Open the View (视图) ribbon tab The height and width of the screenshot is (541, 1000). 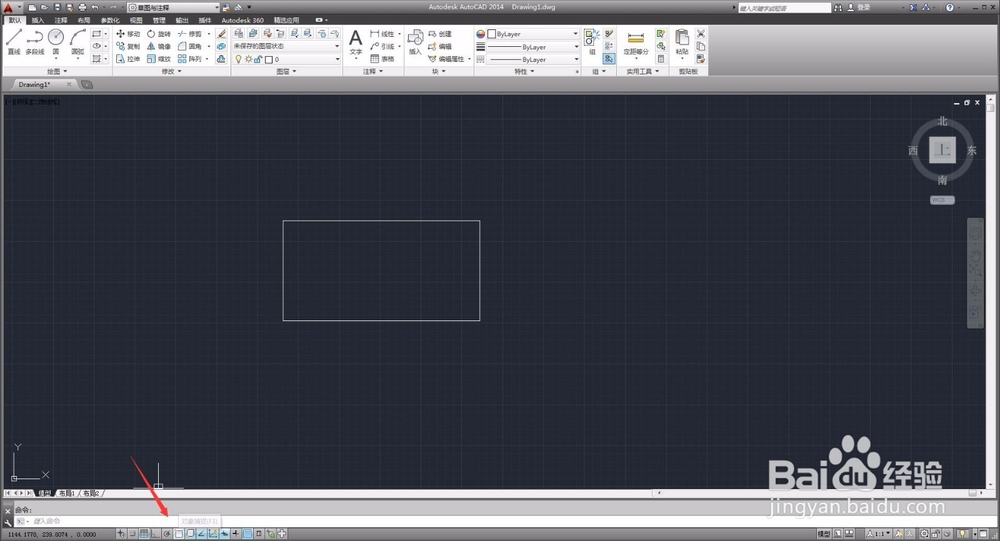(136, 20)
